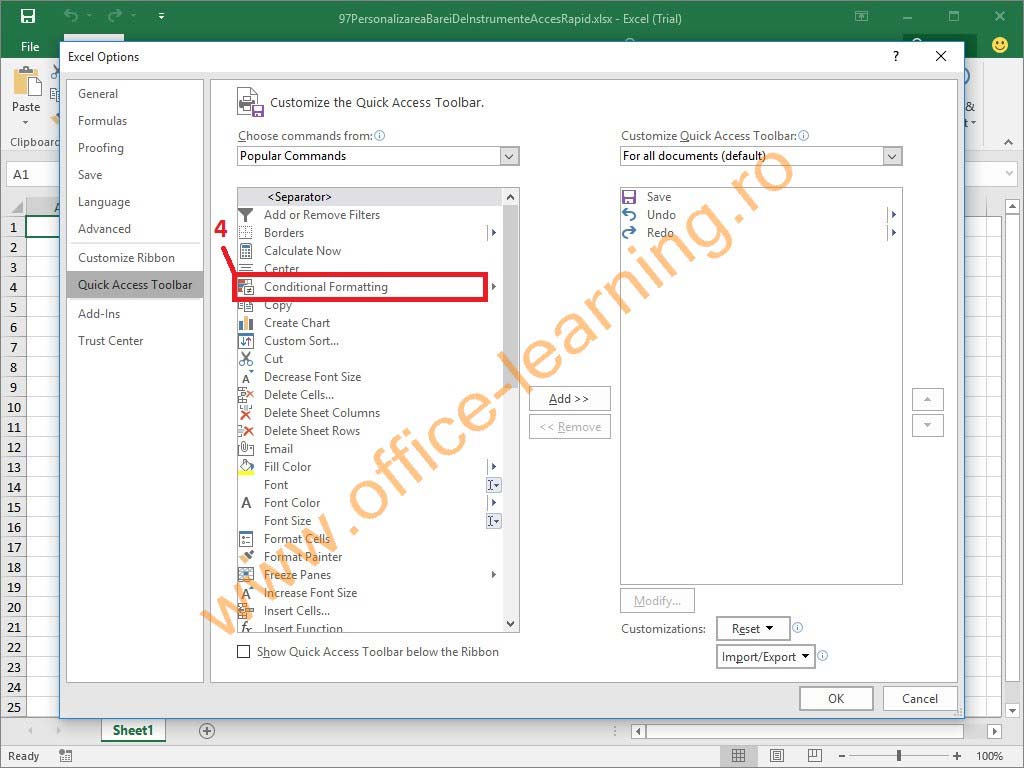Select the Conditional Formatting command

pos(370,287)
